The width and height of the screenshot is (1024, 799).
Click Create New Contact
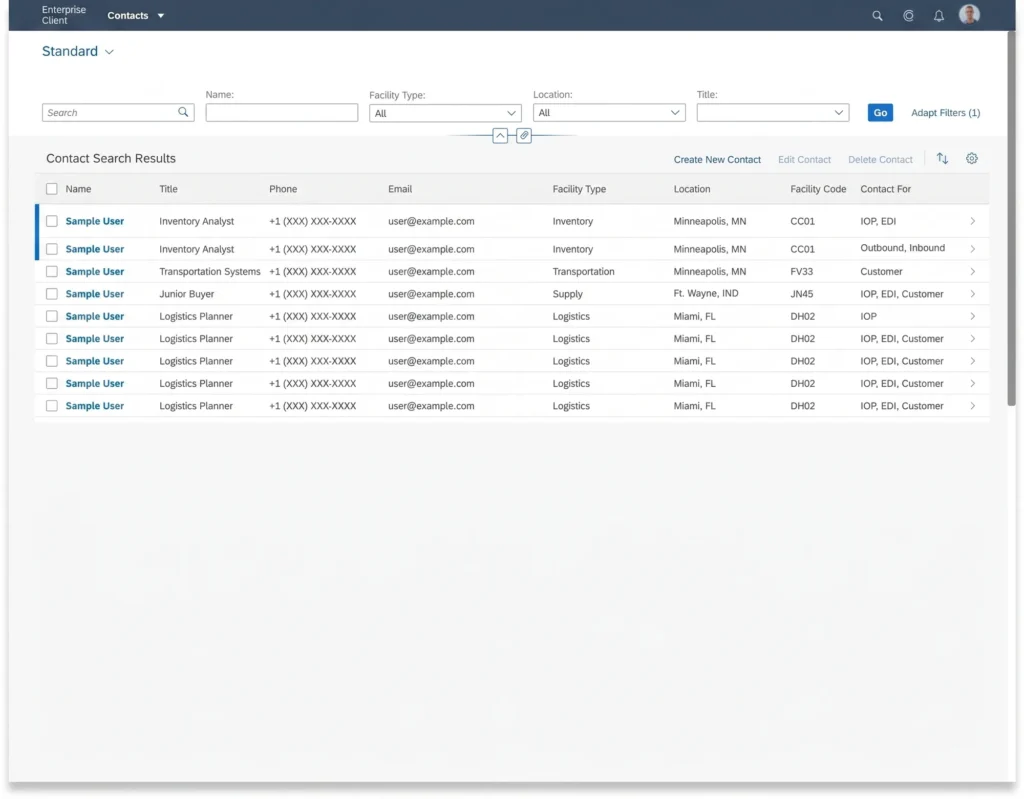tap(717, 159)
